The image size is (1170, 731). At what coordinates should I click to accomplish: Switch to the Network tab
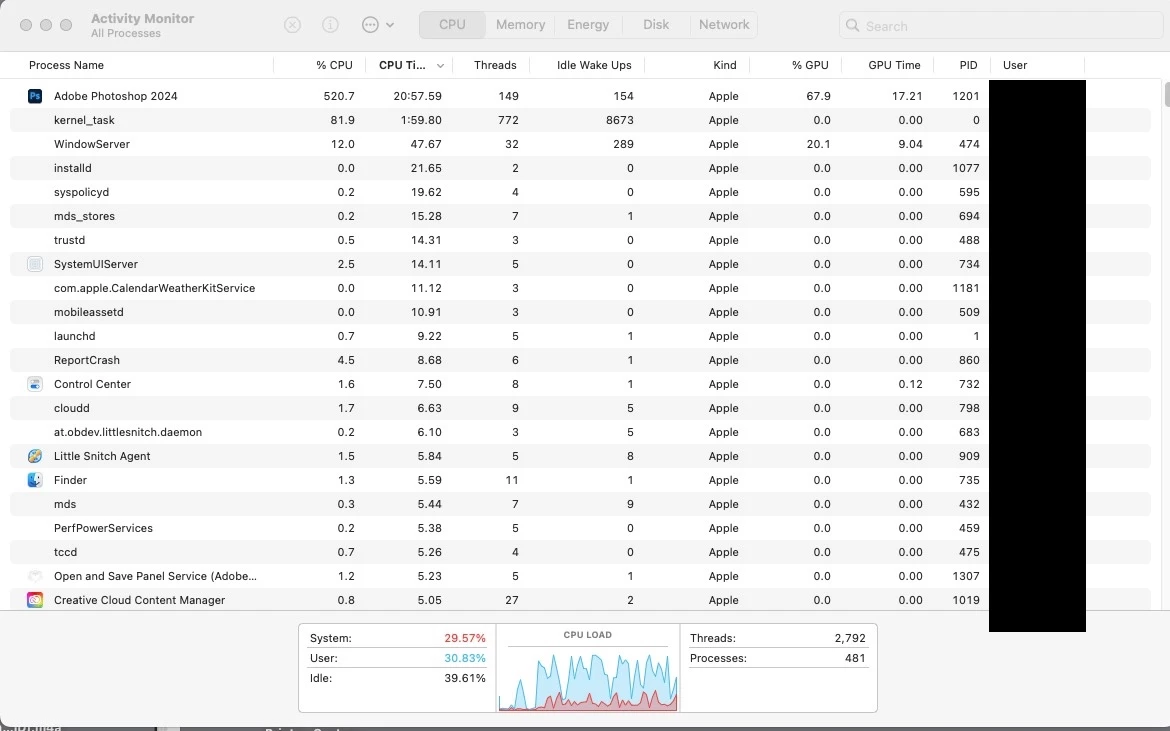(x=724, y=25)
